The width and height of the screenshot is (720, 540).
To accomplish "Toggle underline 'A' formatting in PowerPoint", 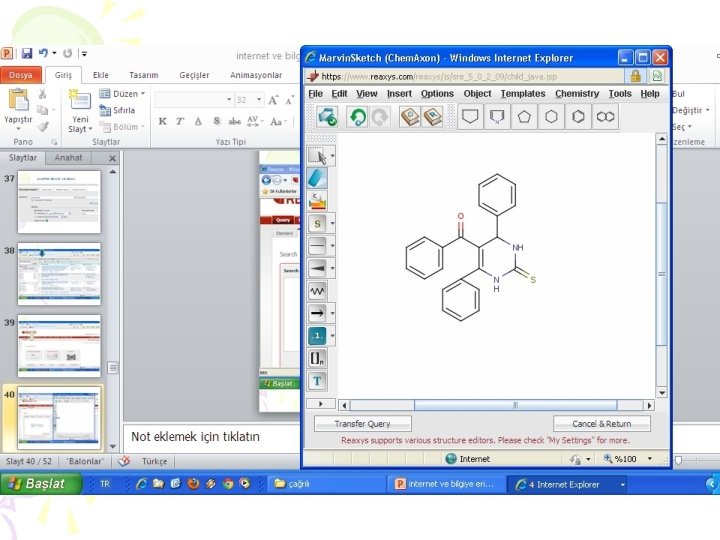I will point(198,121).
